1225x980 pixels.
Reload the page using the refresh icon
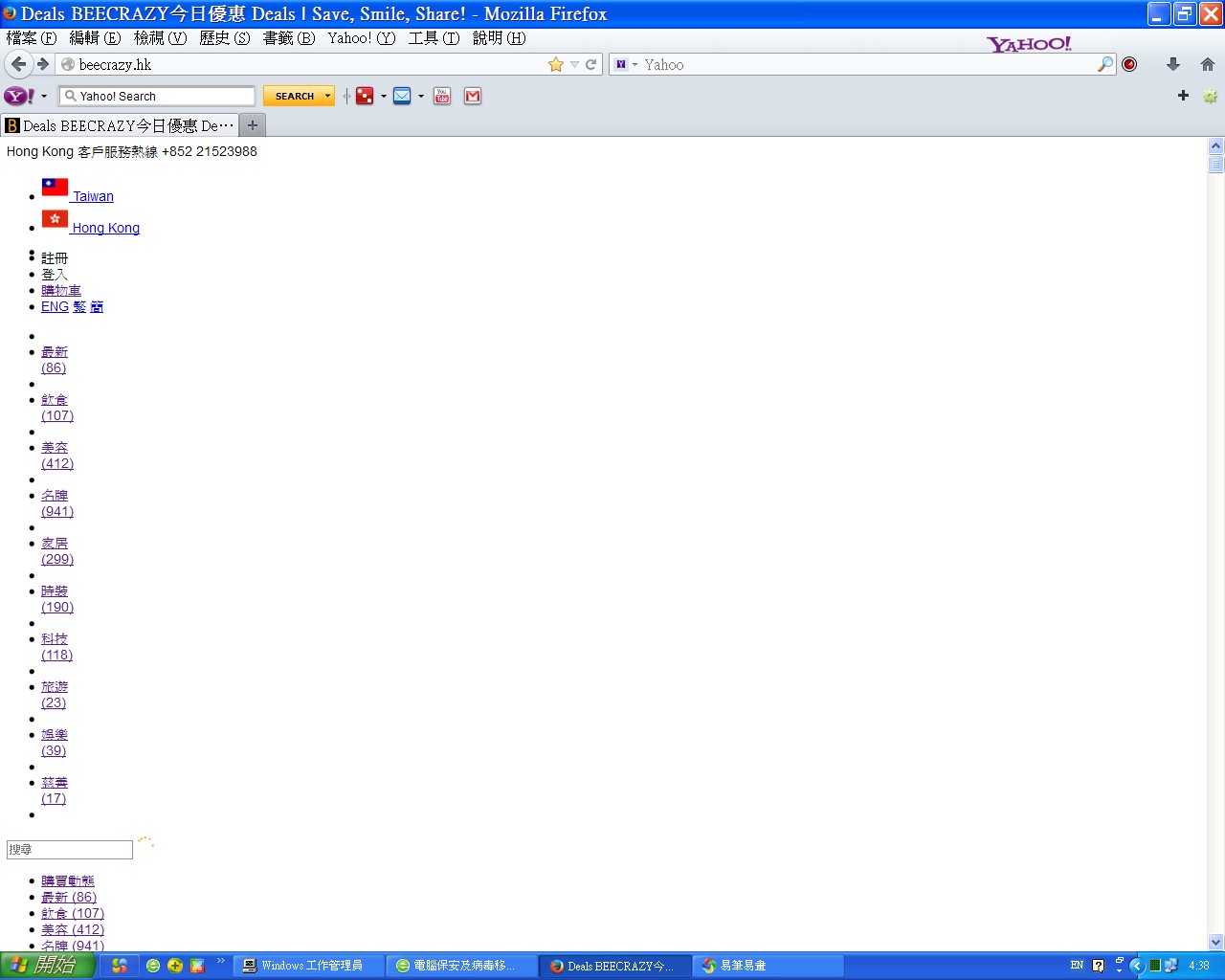[591, 64]
